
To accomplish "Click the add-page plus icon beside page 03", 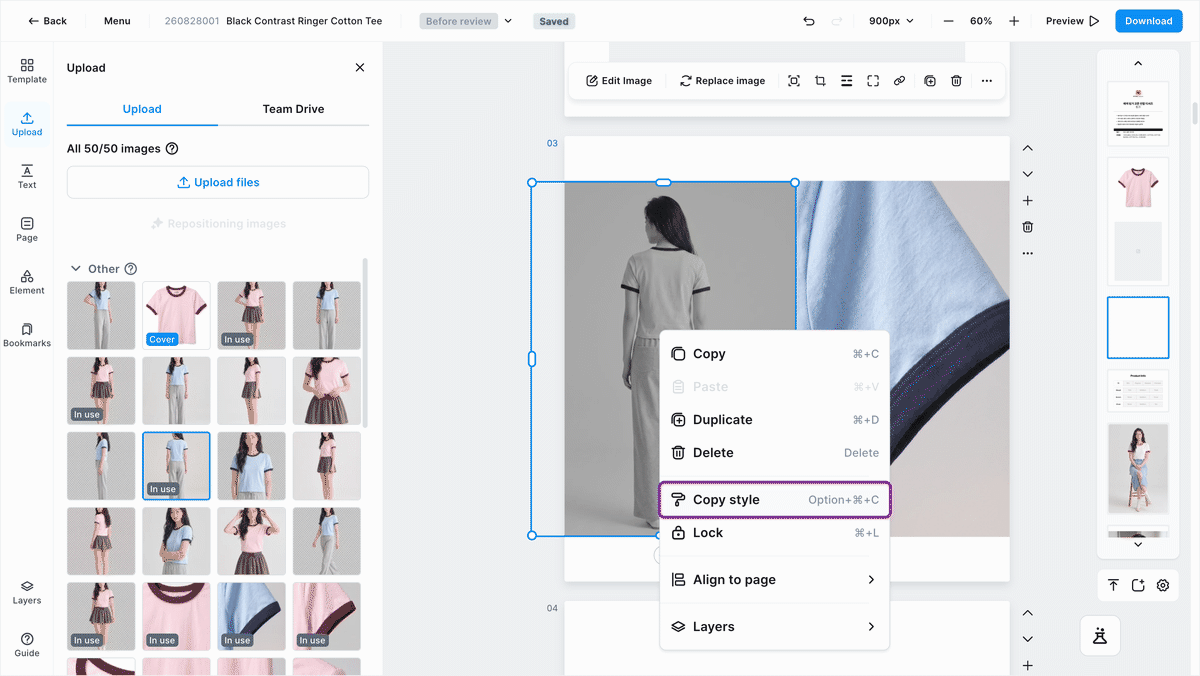I will tap(1028, 201).
